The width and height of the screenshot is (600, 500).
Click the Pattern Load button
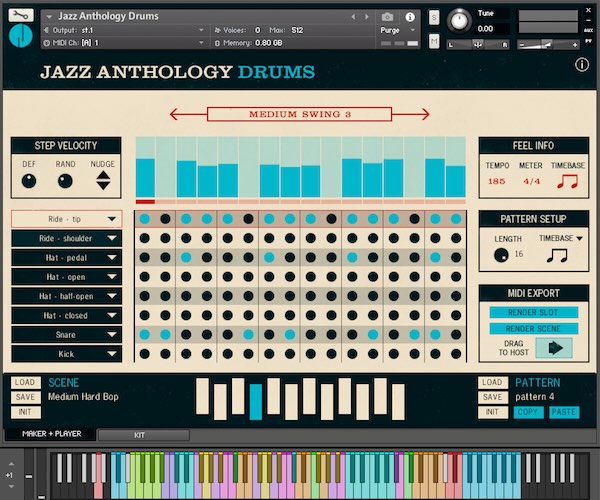pyautogui.click(x=493, y=383)
